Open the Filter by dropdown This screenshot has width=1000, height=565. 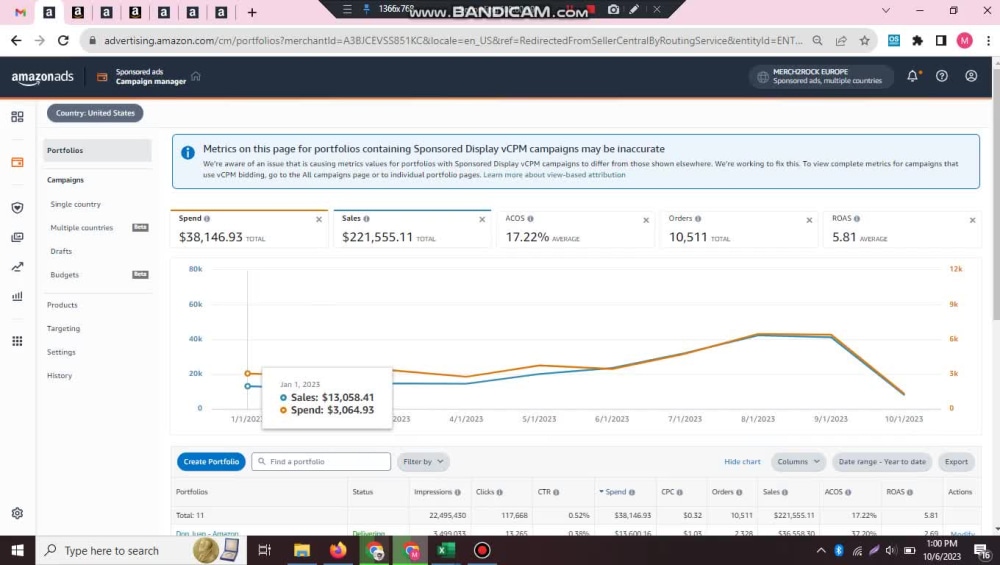tap(423, 462)
